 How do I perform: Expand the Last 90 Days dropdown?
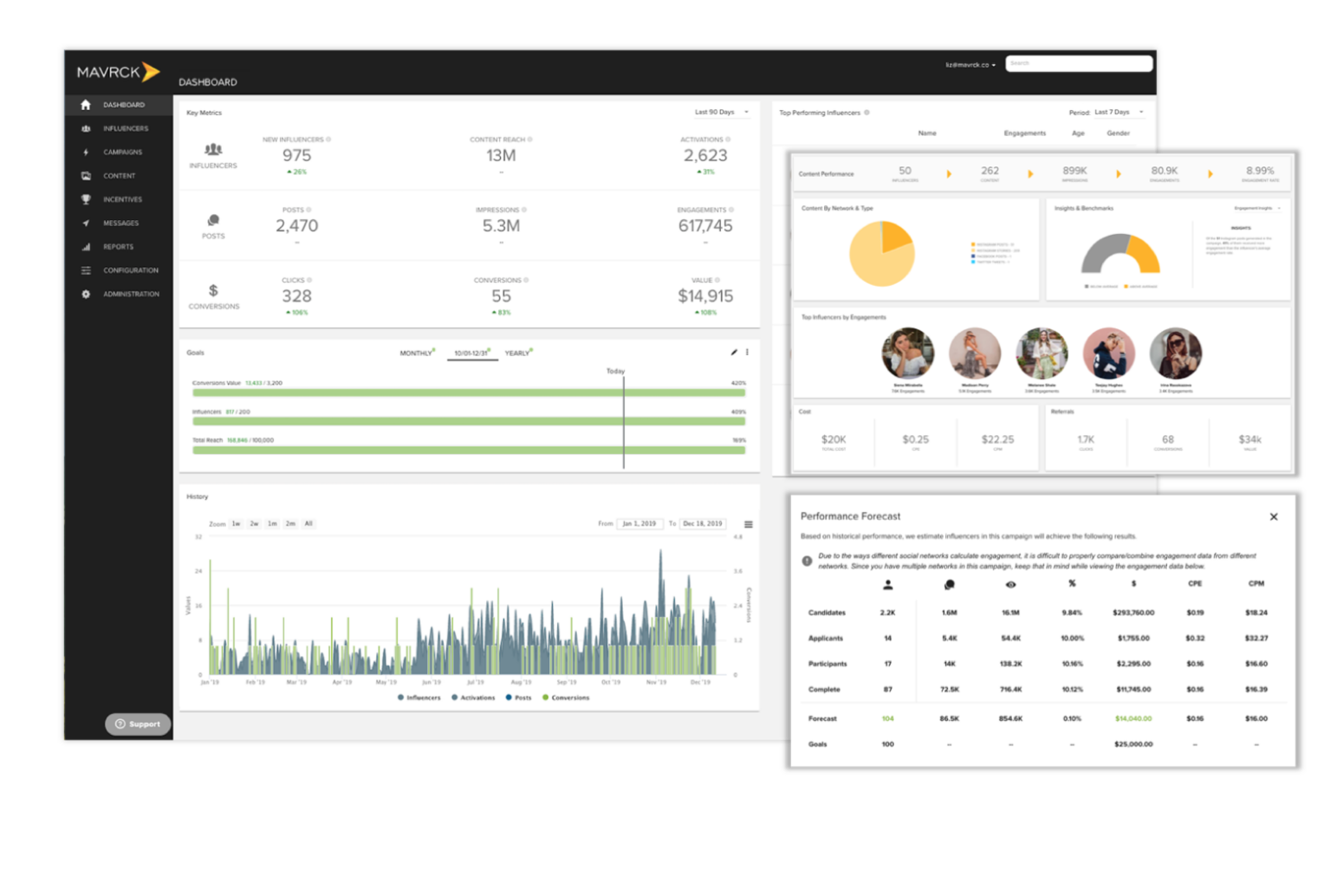pyautogui.click(x=721, y=112)
